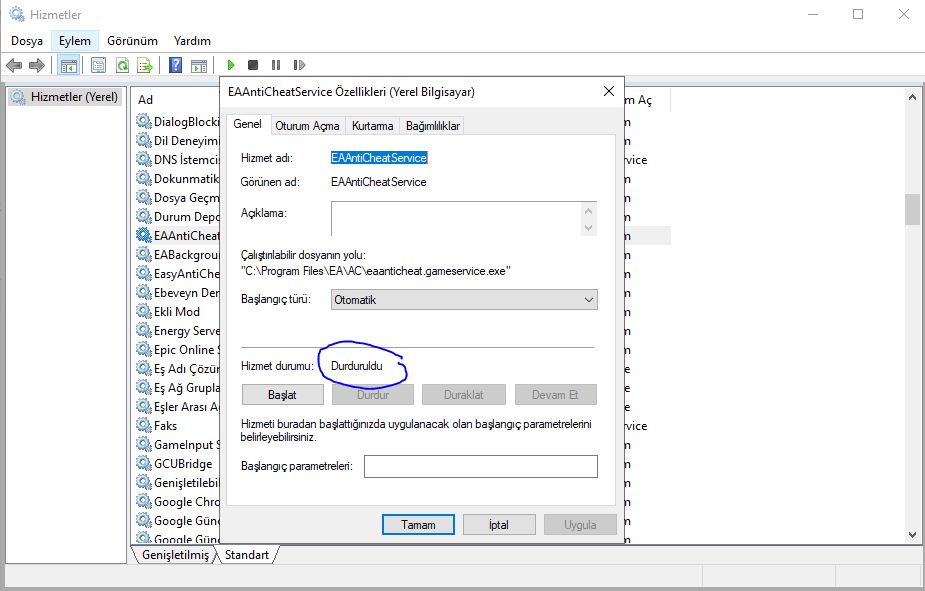This screenshot has height=591, width=925.
Task: Select the DNS İstemci service row
Action: coord(178,159)
